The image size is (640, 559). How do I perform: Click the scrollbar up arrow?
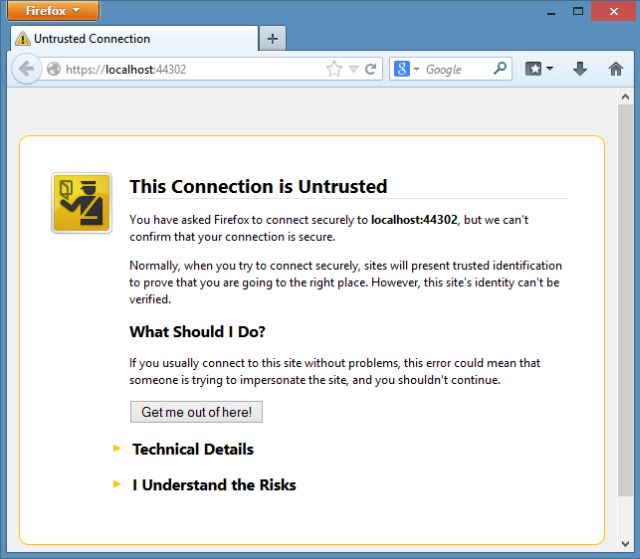(x=625, y=97)
